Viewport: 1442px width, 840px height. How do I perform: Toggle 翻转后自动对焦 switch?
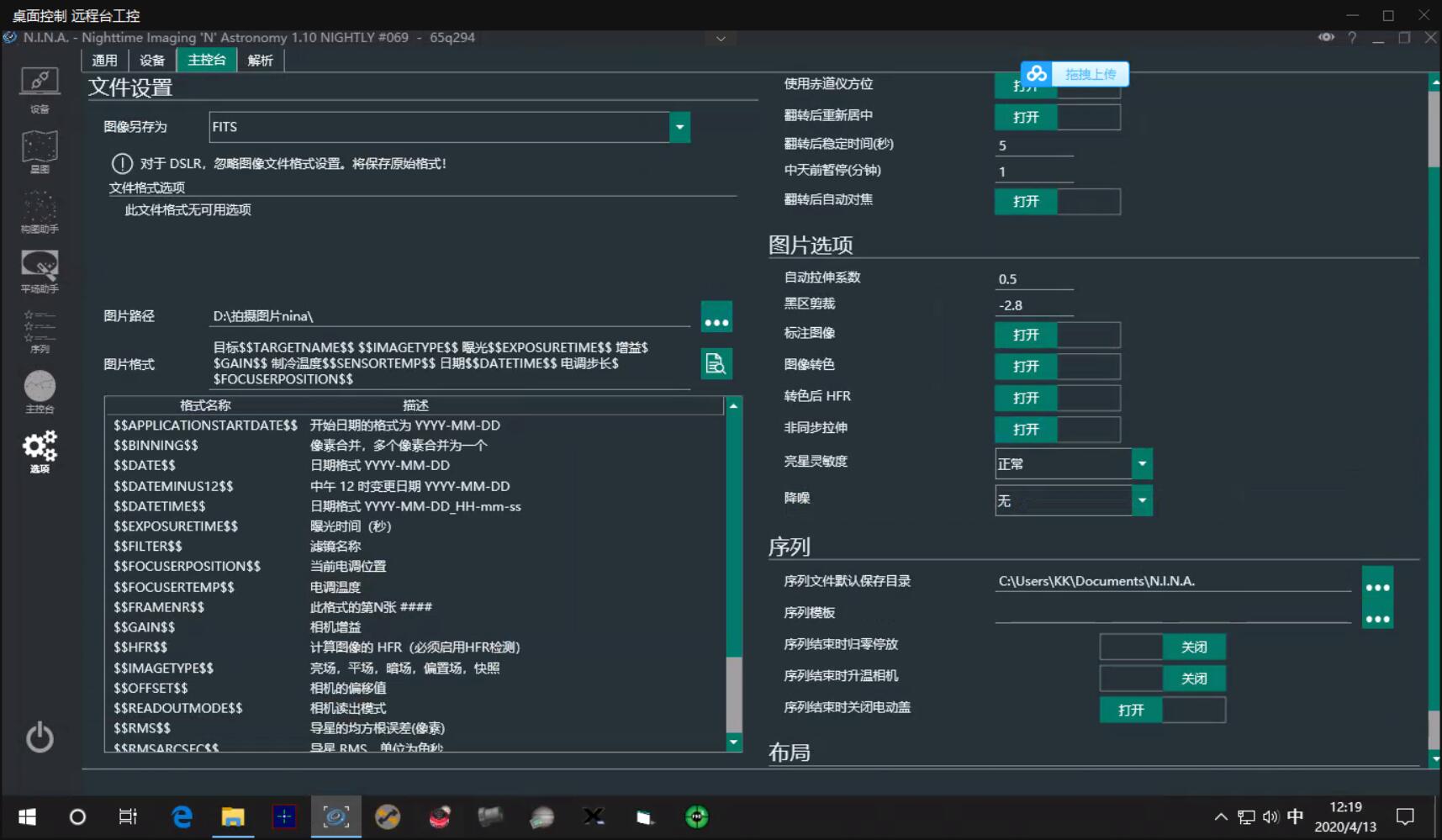click(x=1058, y=202)
